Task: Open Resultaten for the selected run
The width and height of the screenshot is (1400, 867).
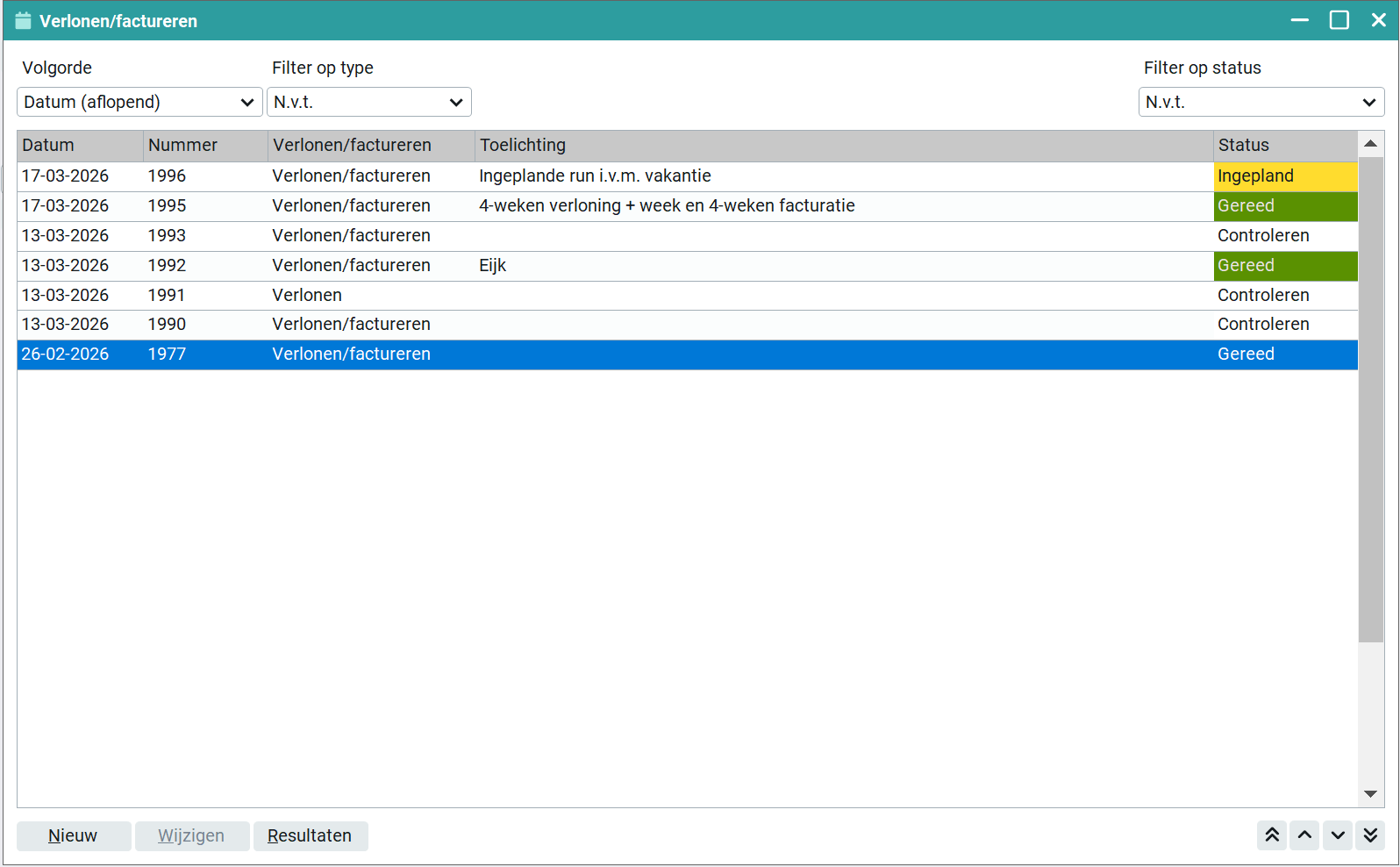Action: [x=310, y=835]
